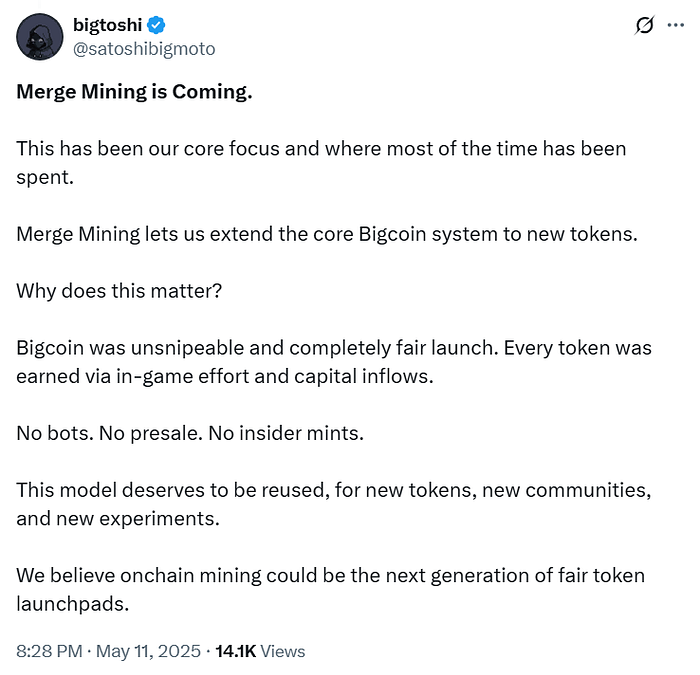Click the word Views in footer

tap(283, 651)
